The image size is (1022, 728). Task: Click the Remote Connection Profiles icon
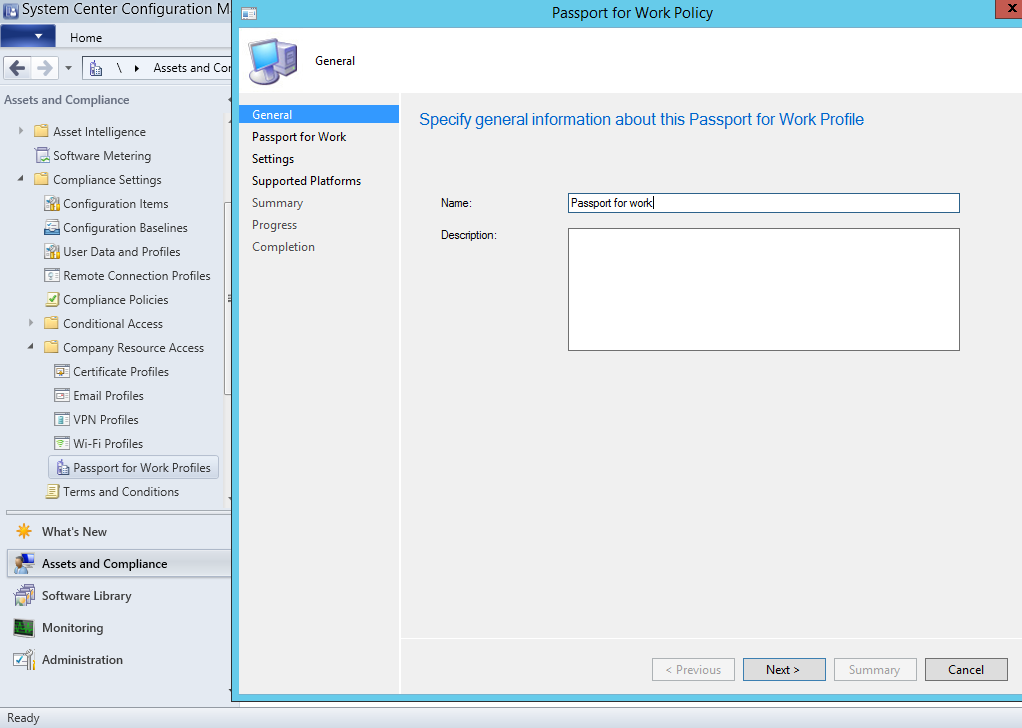(51, 275)
